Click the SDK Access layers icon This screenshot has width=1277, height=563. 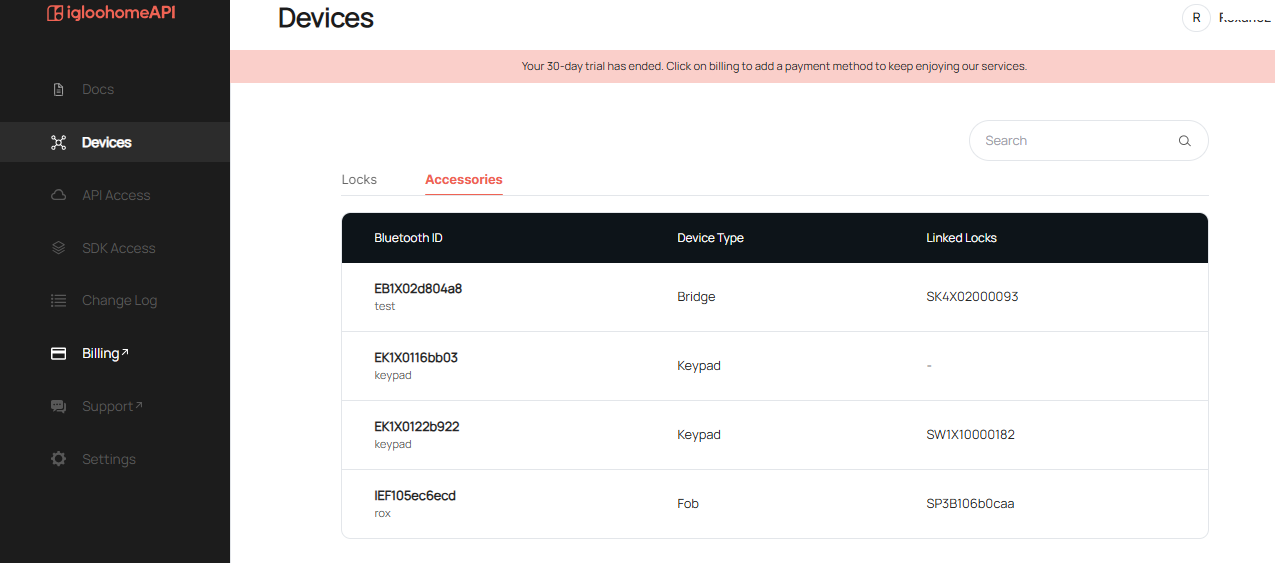(x=58, y=248)
